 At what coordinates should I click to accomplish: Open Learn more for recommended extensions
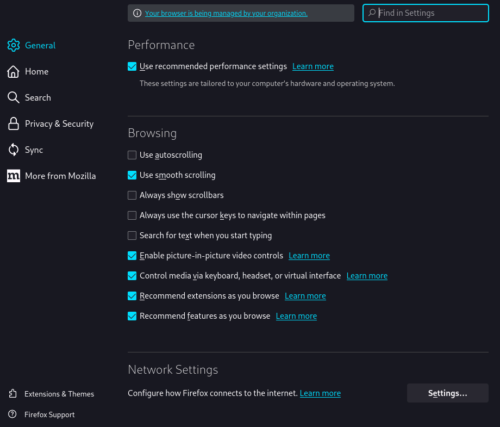pyautogui.click(x=305, y=296)
